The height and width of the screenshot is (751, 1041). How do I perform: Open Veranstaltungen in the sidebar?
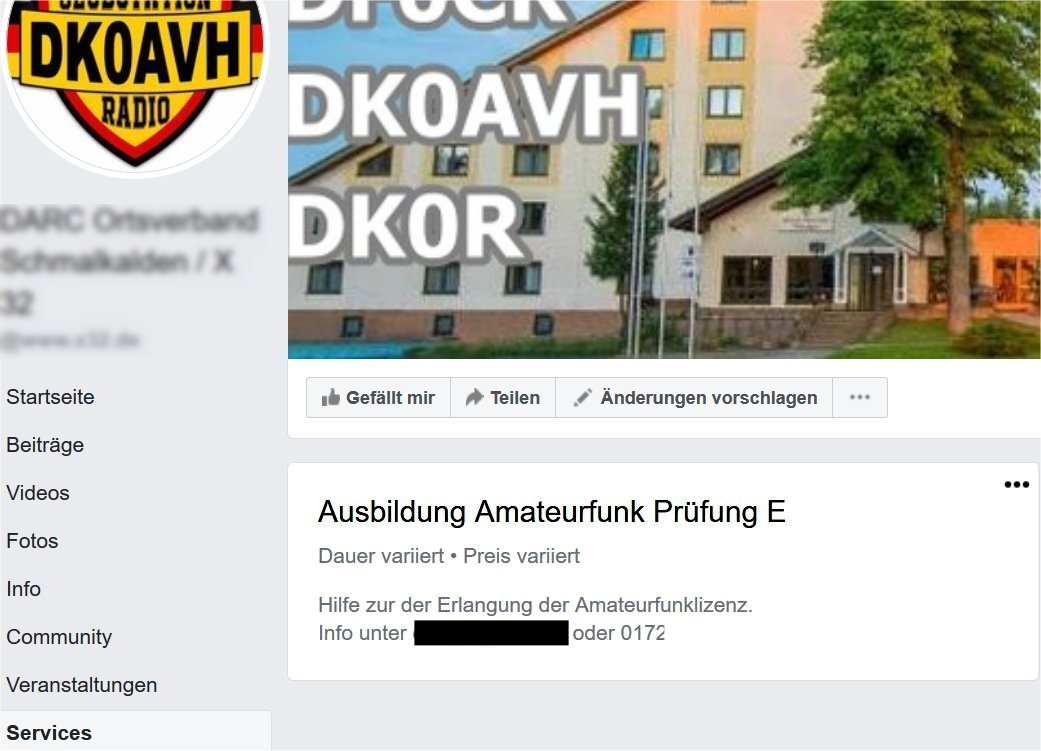pyautogui.click(x=82, y=685)
